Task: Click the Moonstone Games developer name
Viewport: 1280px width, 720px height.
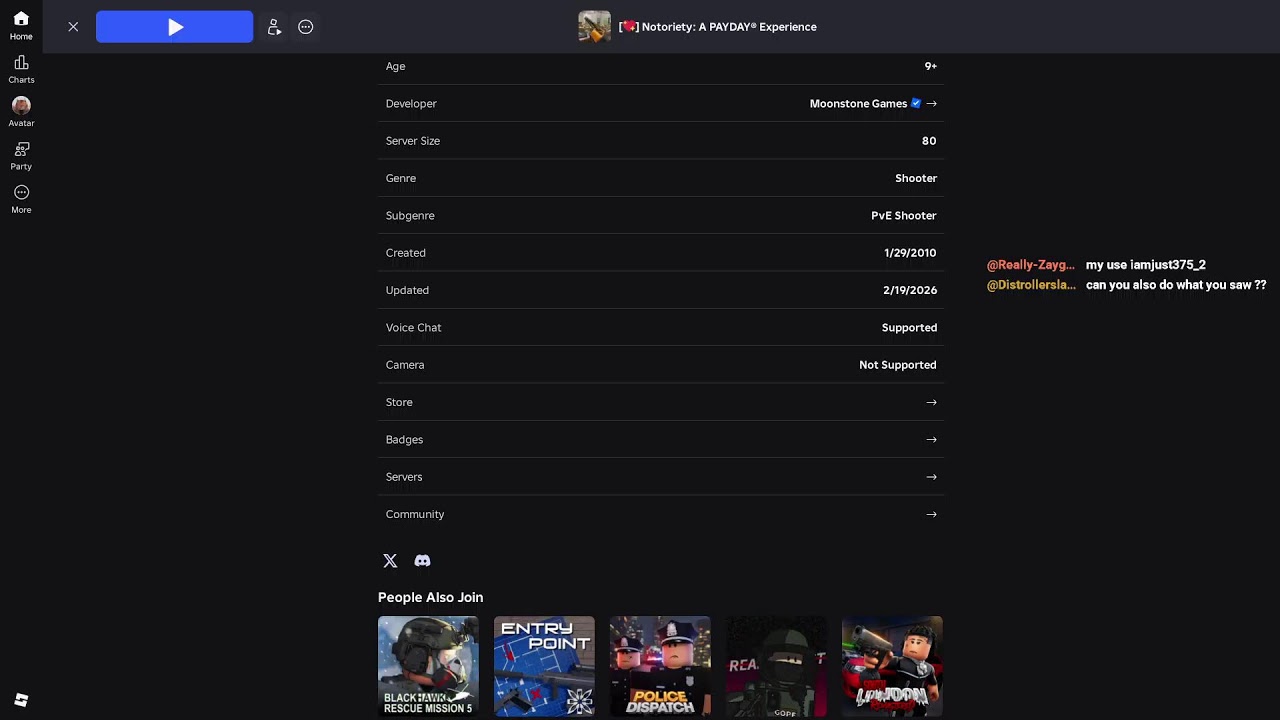Action: point(858,103)
